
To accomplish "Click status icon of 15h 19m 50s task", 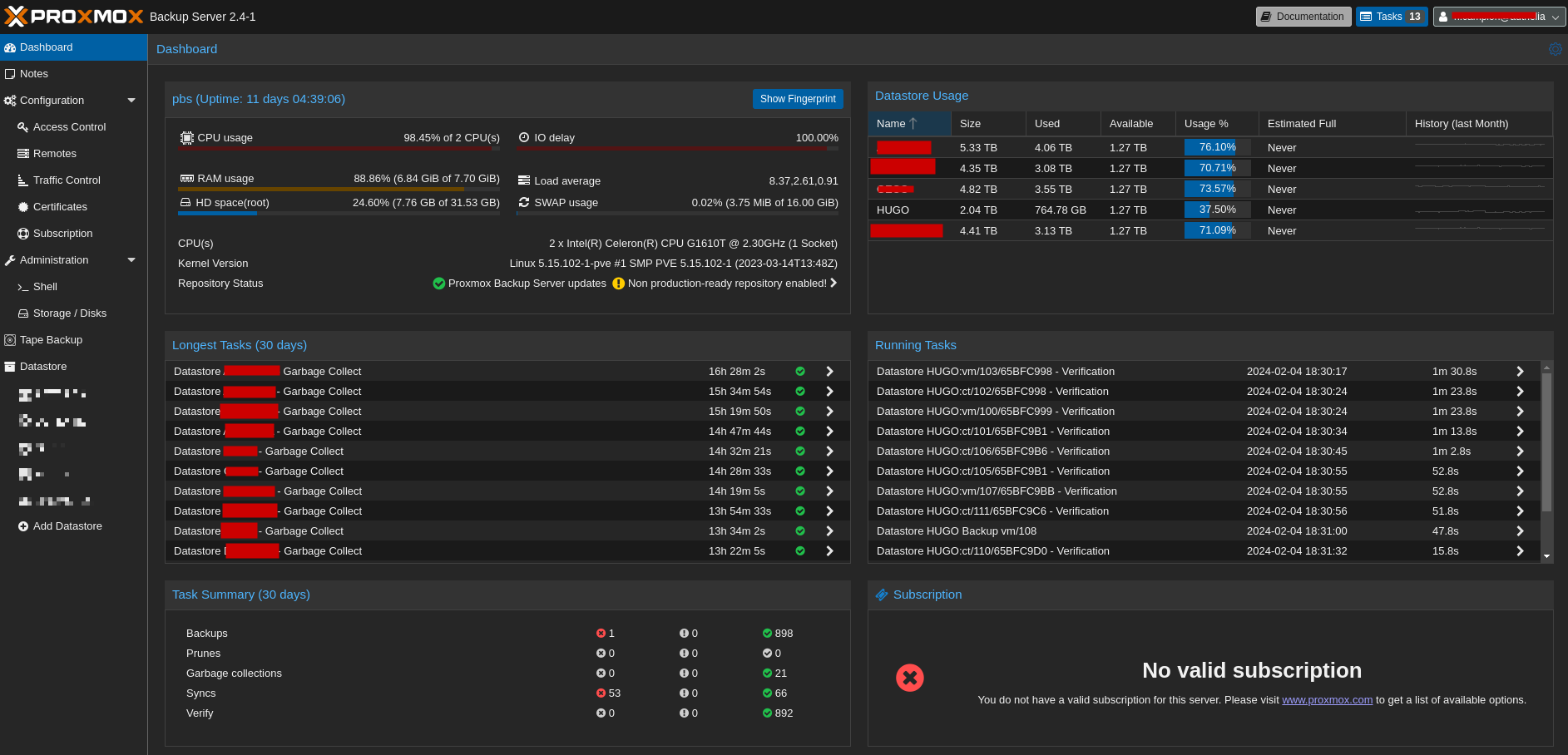I will tap(800, 412).
